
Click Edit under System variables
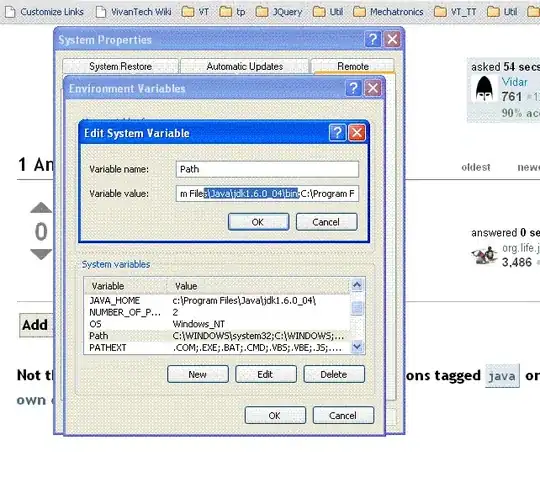point(266,374)
